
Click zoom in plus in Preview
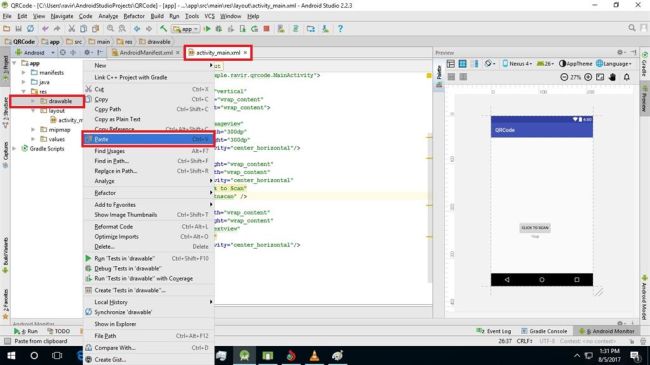pos(588,77)
